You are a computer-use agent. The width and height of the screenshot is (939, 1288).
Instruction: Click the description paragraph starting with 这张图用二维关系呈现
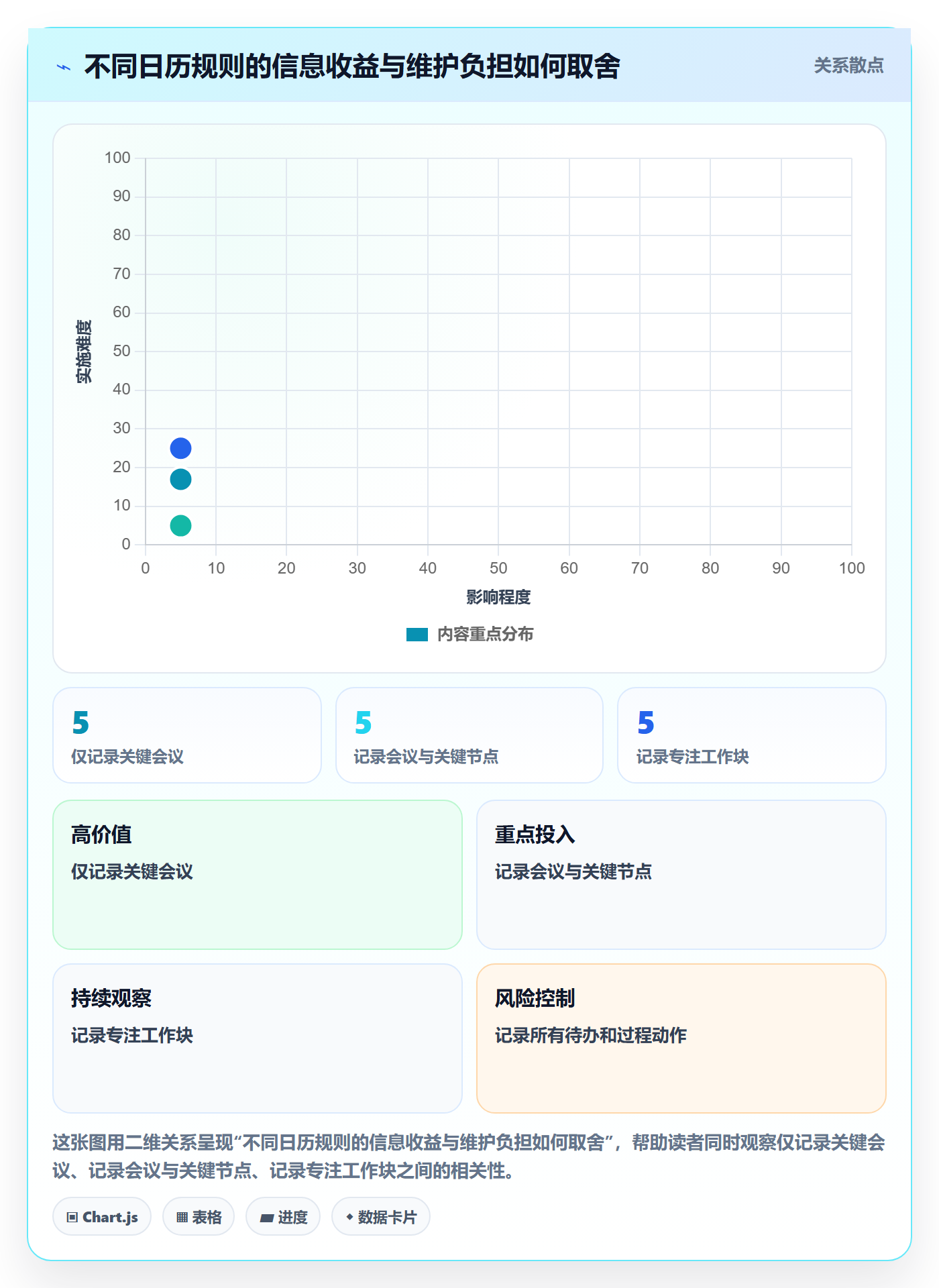(x=469, y=1157)
